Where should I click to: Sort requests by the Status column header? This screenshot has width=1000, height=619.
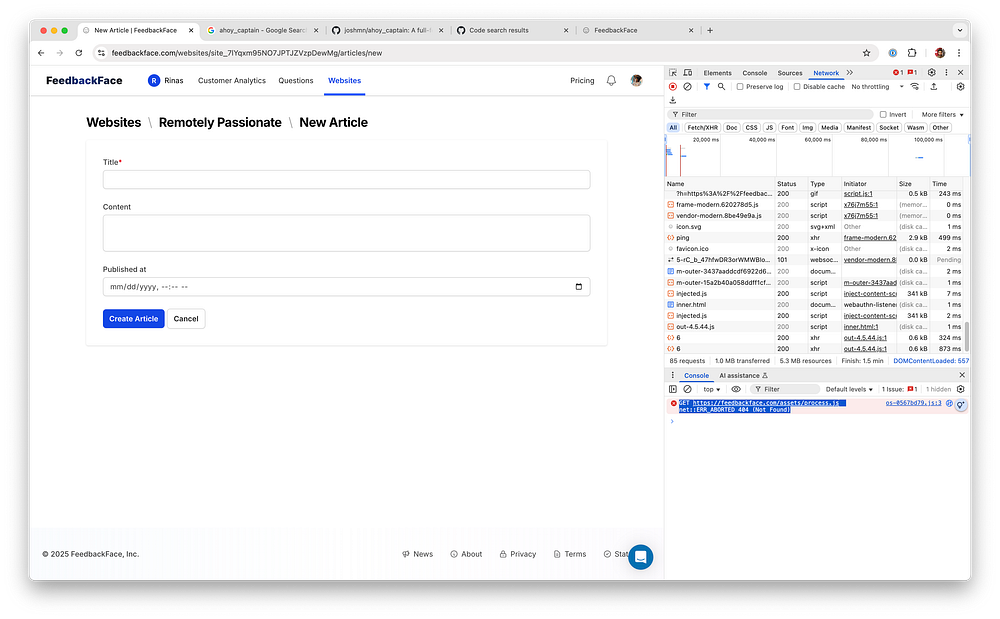(x=791, y=184)
